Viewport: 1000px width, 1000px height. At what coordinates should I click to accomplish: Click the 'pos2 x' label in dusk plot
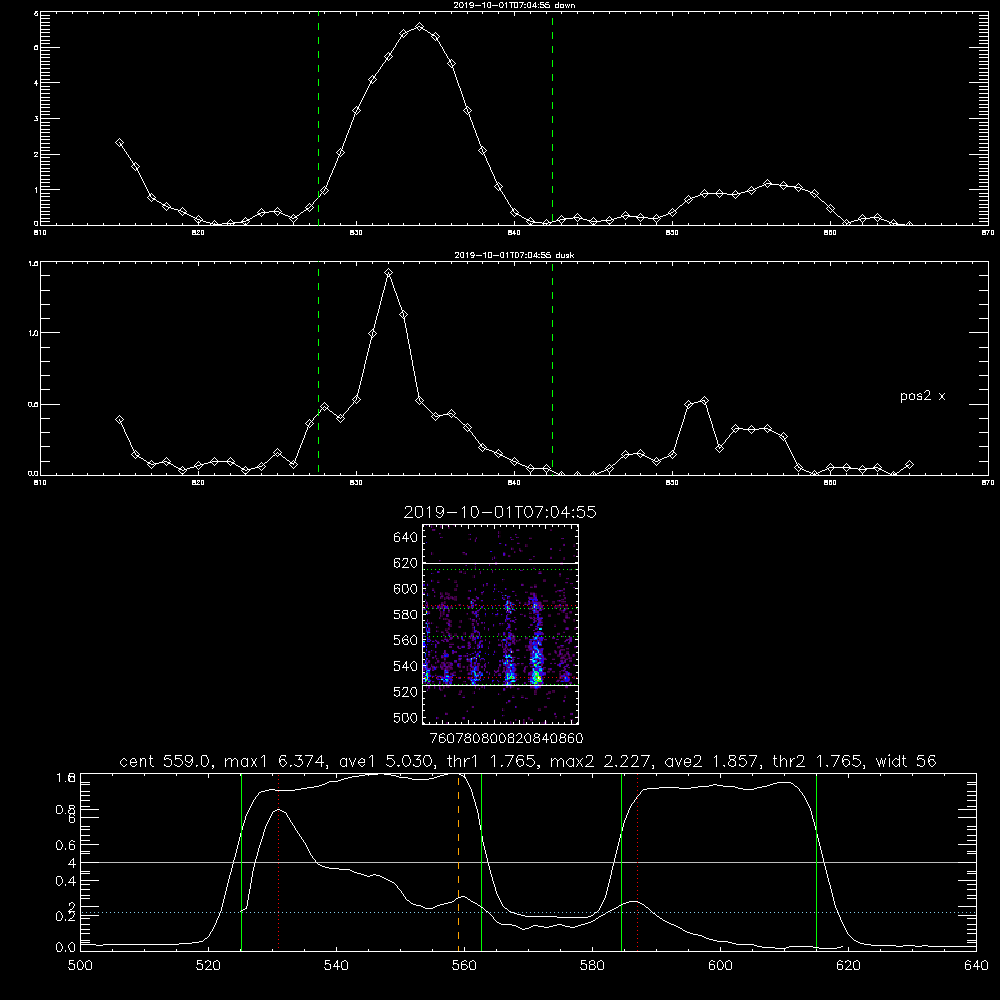pos(922,396)
